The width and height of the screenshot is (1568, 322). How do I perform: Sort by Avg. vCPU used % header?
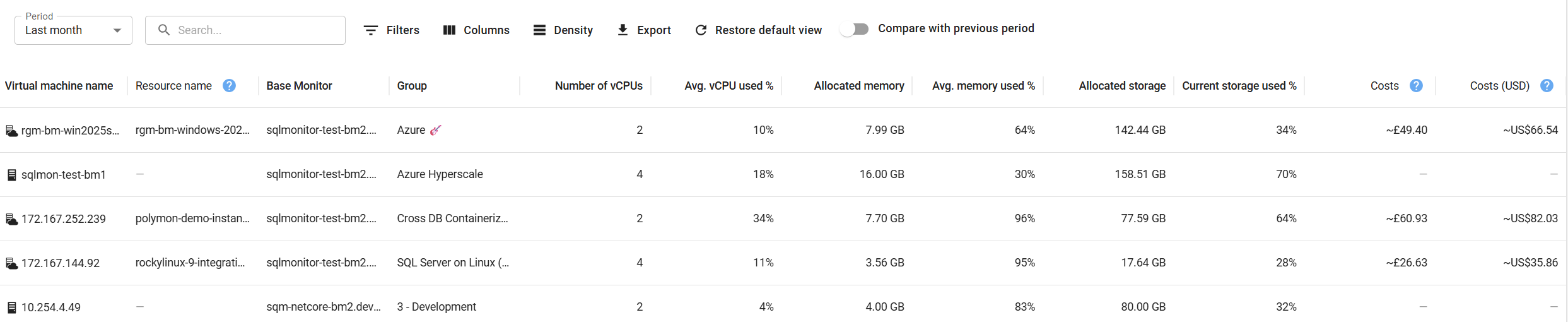pyautogui.click(x=728, y=86)
